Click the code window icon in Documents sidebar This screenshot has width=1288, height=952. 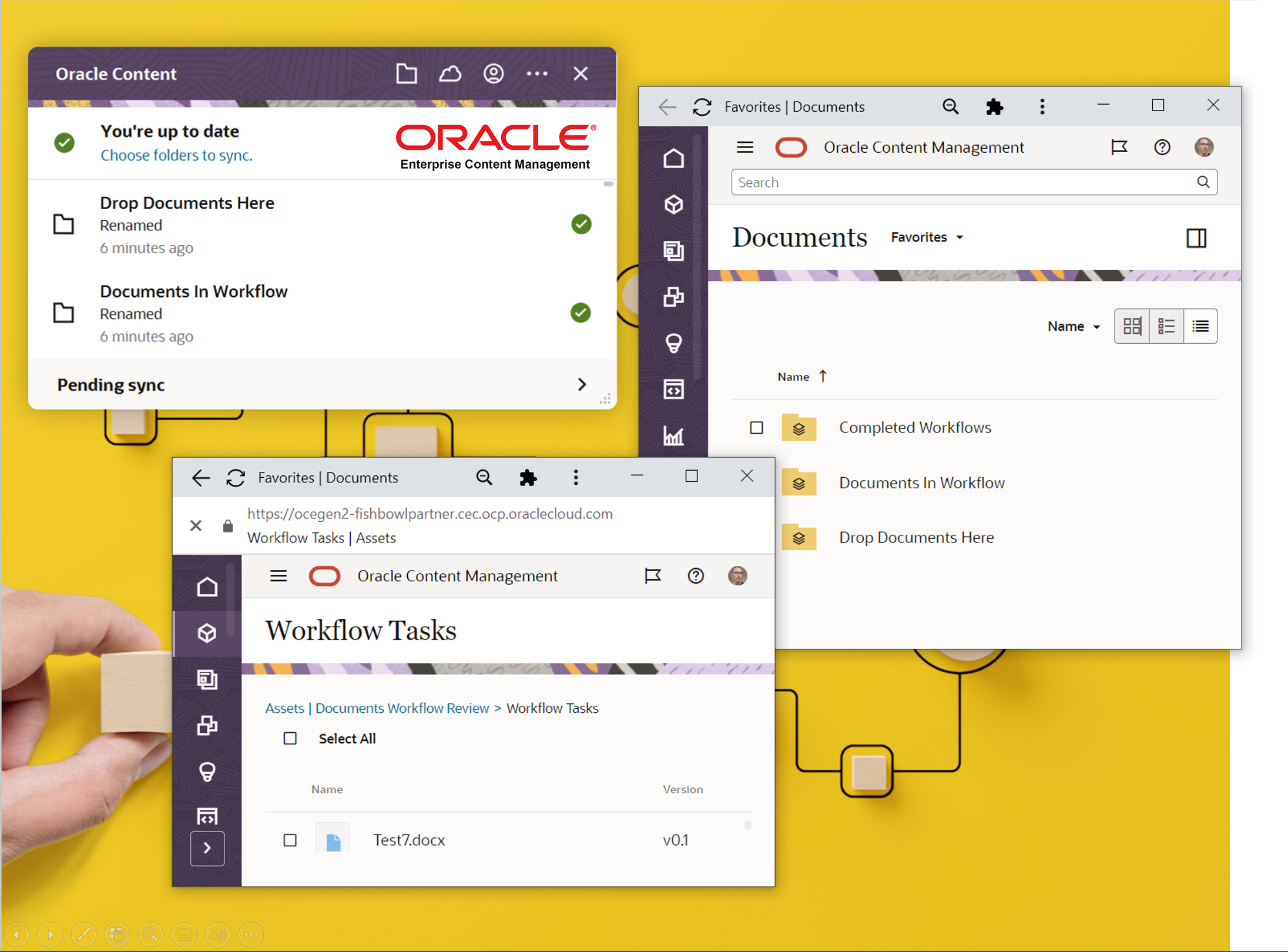tap(673, 390)
